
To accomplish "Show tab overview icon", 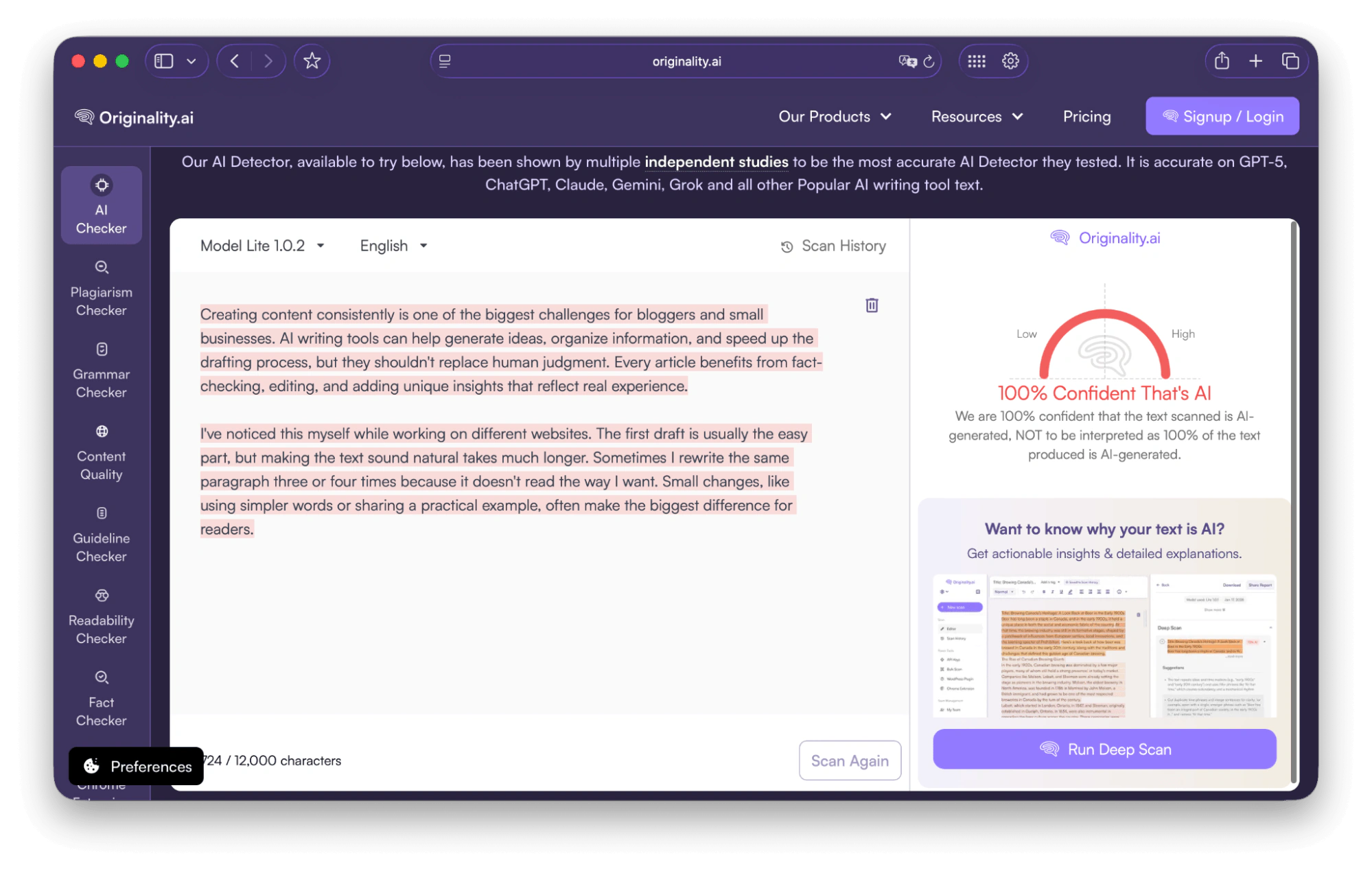I will [1290, 61].
